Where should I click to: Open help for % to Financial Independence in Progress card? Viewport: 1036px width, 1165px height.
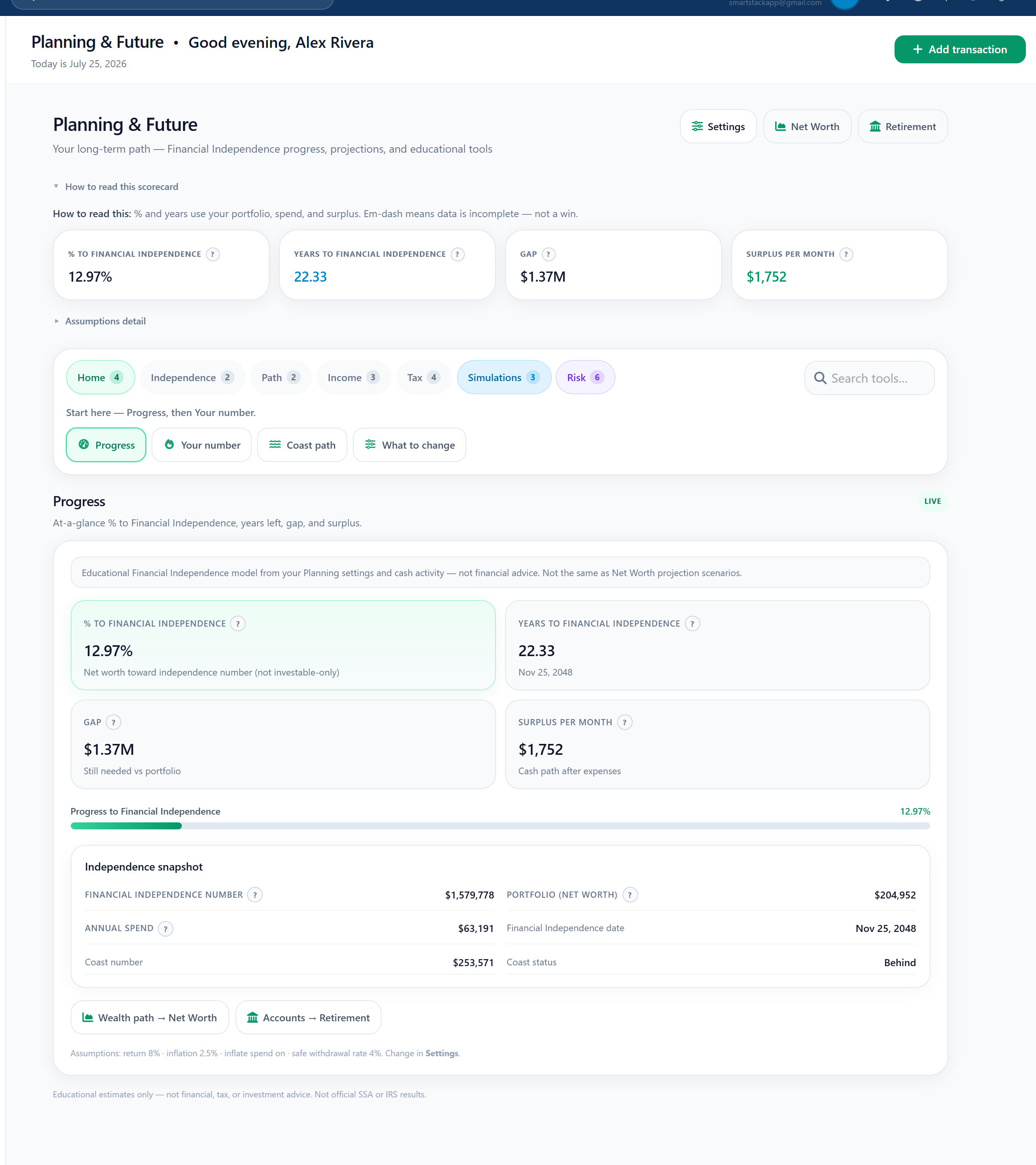click(238, 623)
